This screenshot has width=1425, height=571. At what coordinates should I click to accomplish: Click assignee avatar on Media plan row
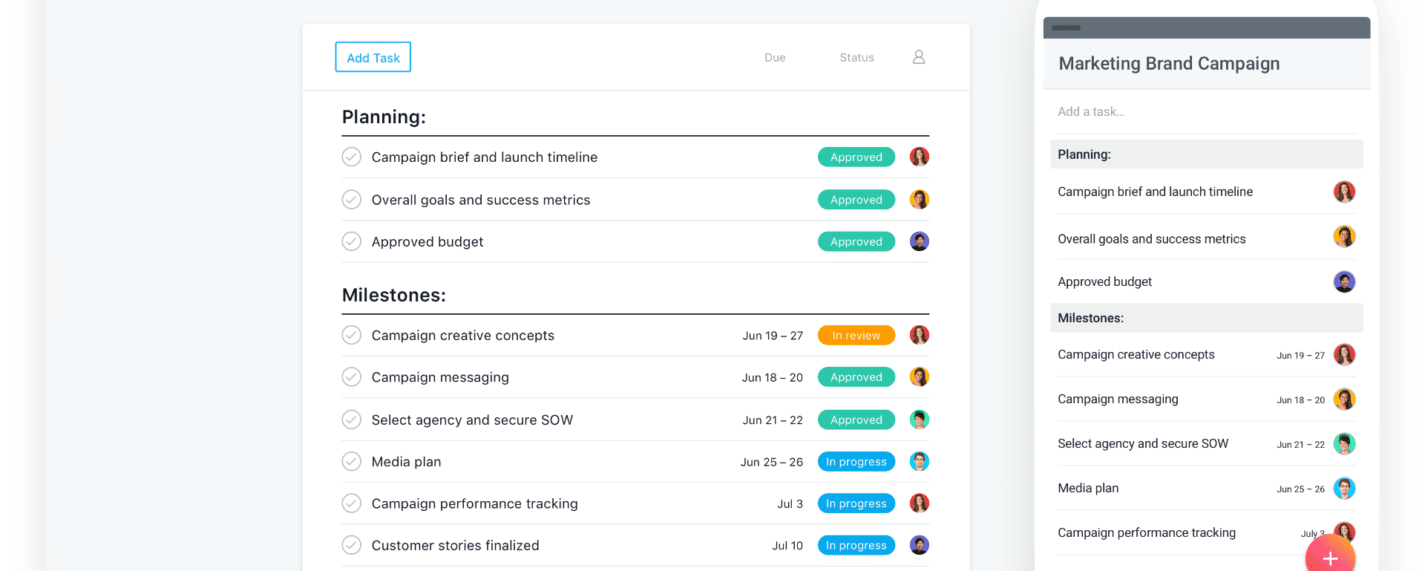click(919, 462)
